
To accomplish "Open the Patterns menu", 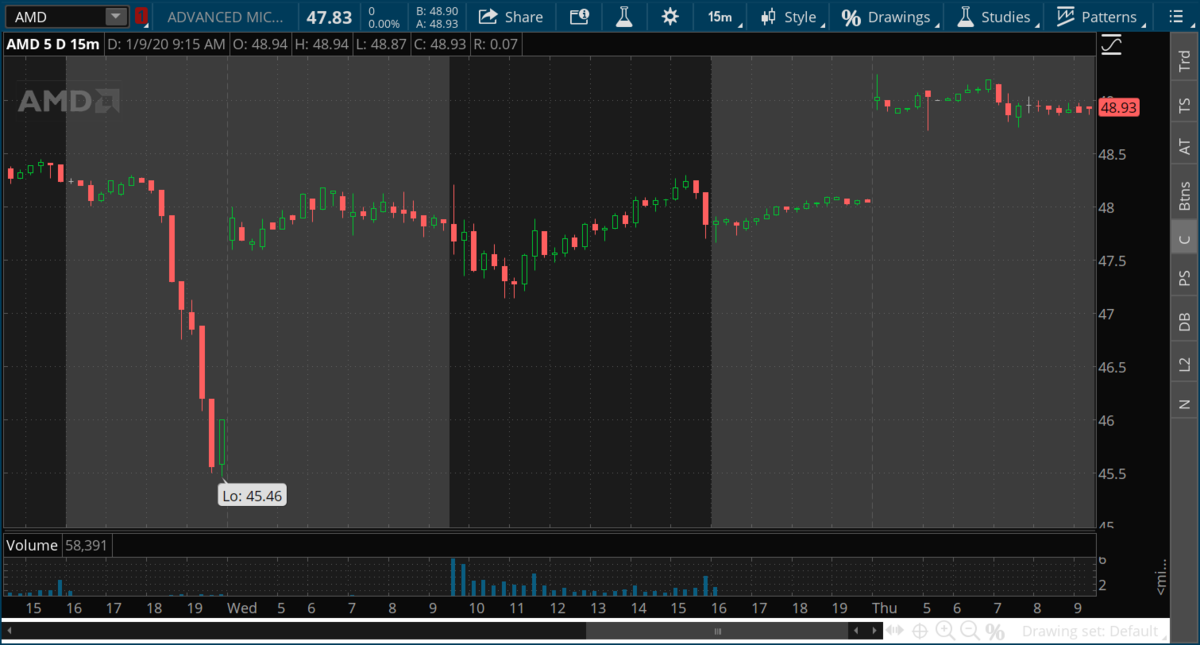I will click(x=1099, y=17).
